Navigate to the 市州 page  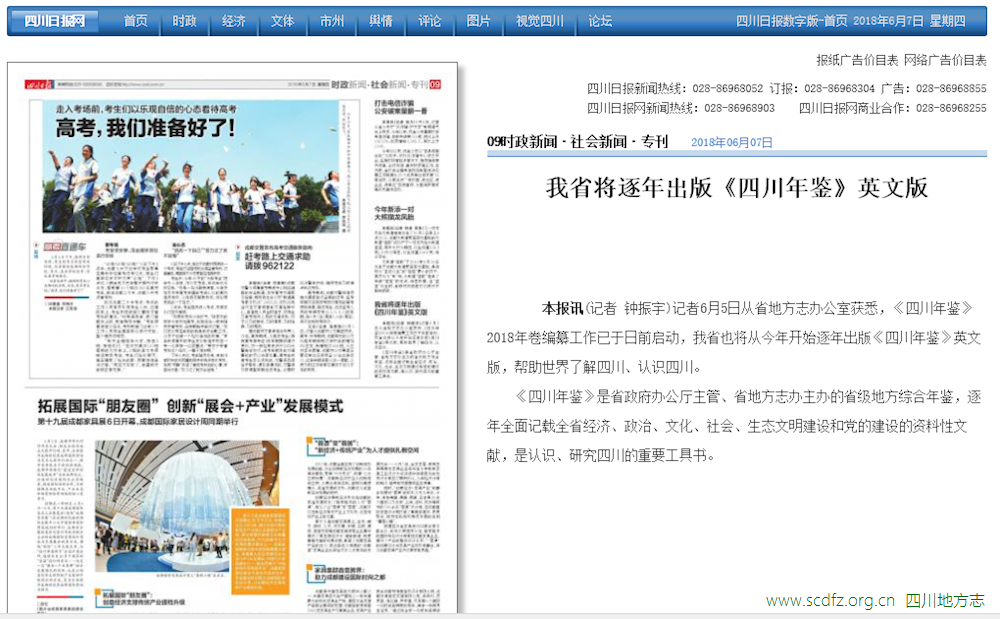332,21
